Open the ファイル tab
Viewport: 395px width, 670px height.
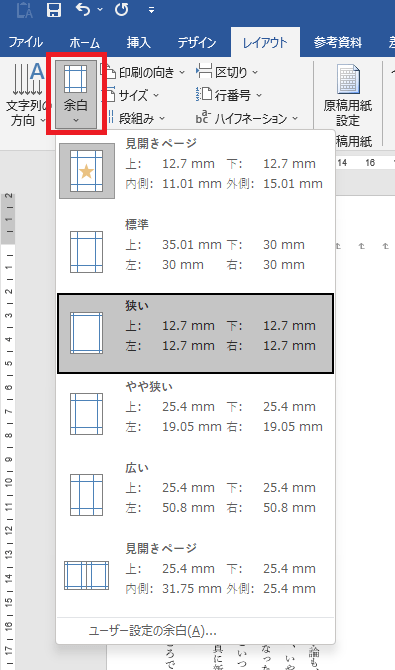point(26,42)
